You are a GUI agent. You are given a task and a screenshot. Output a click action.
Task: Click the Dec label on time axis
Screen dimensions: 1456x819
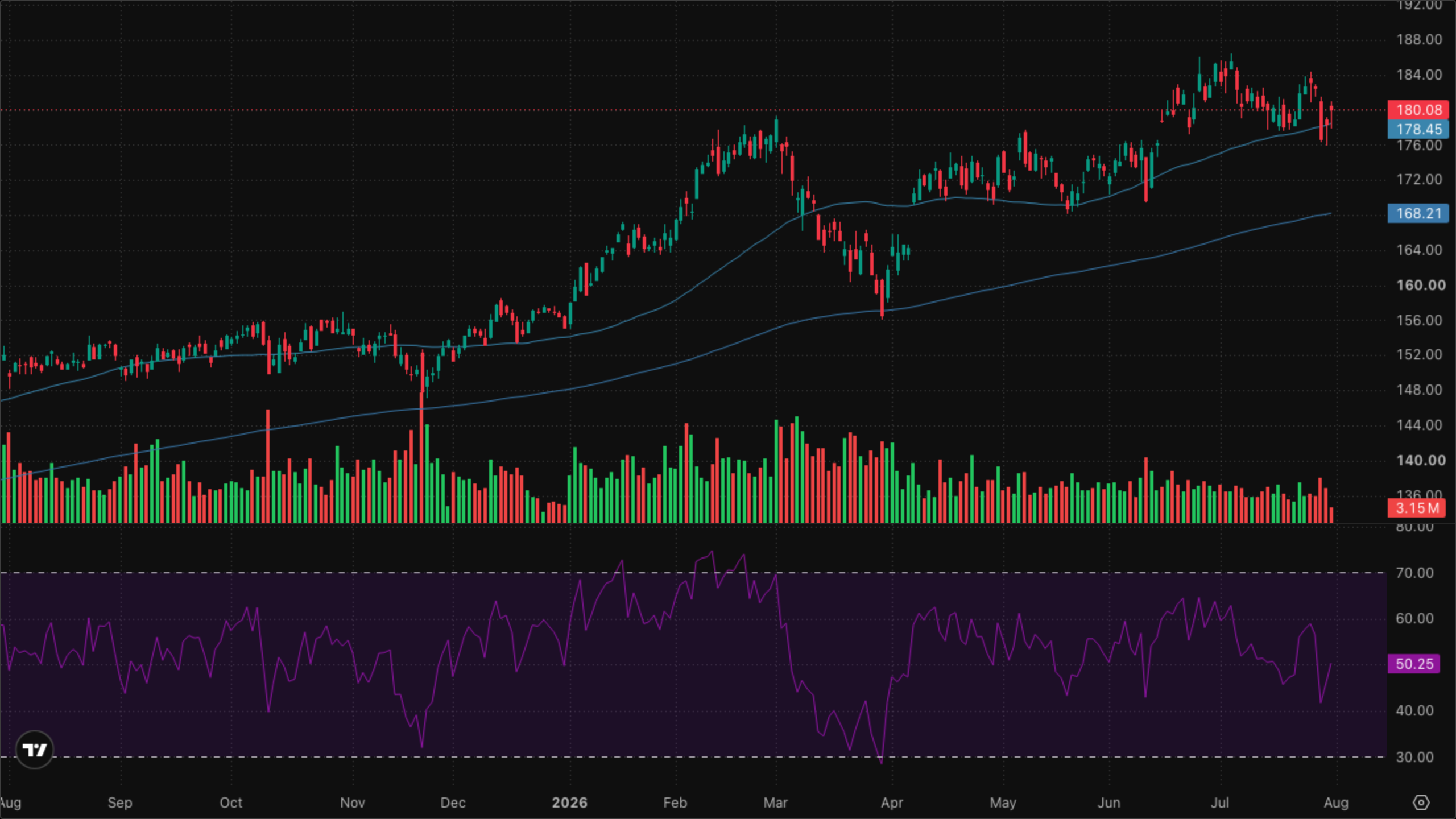point(453,803)
